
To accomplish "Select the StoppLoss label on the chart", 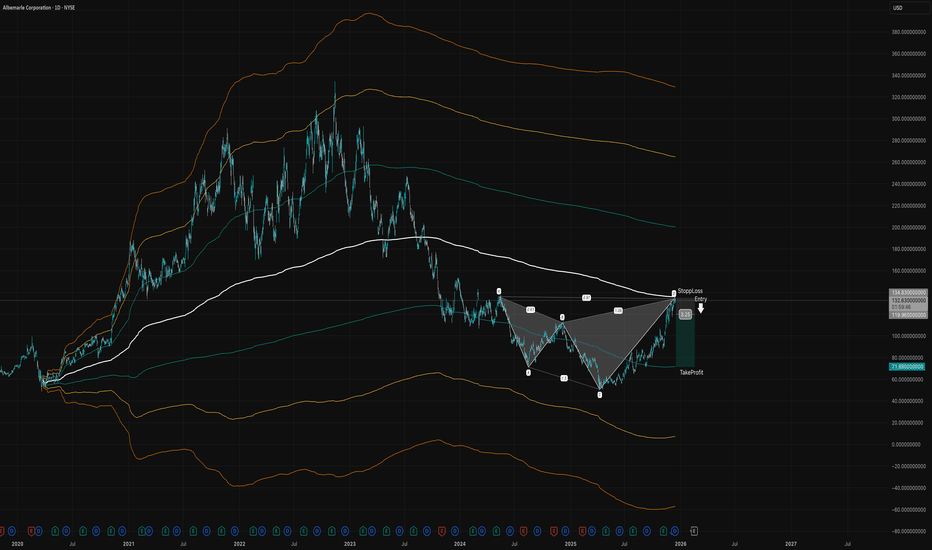I will [x=690, y=291].
